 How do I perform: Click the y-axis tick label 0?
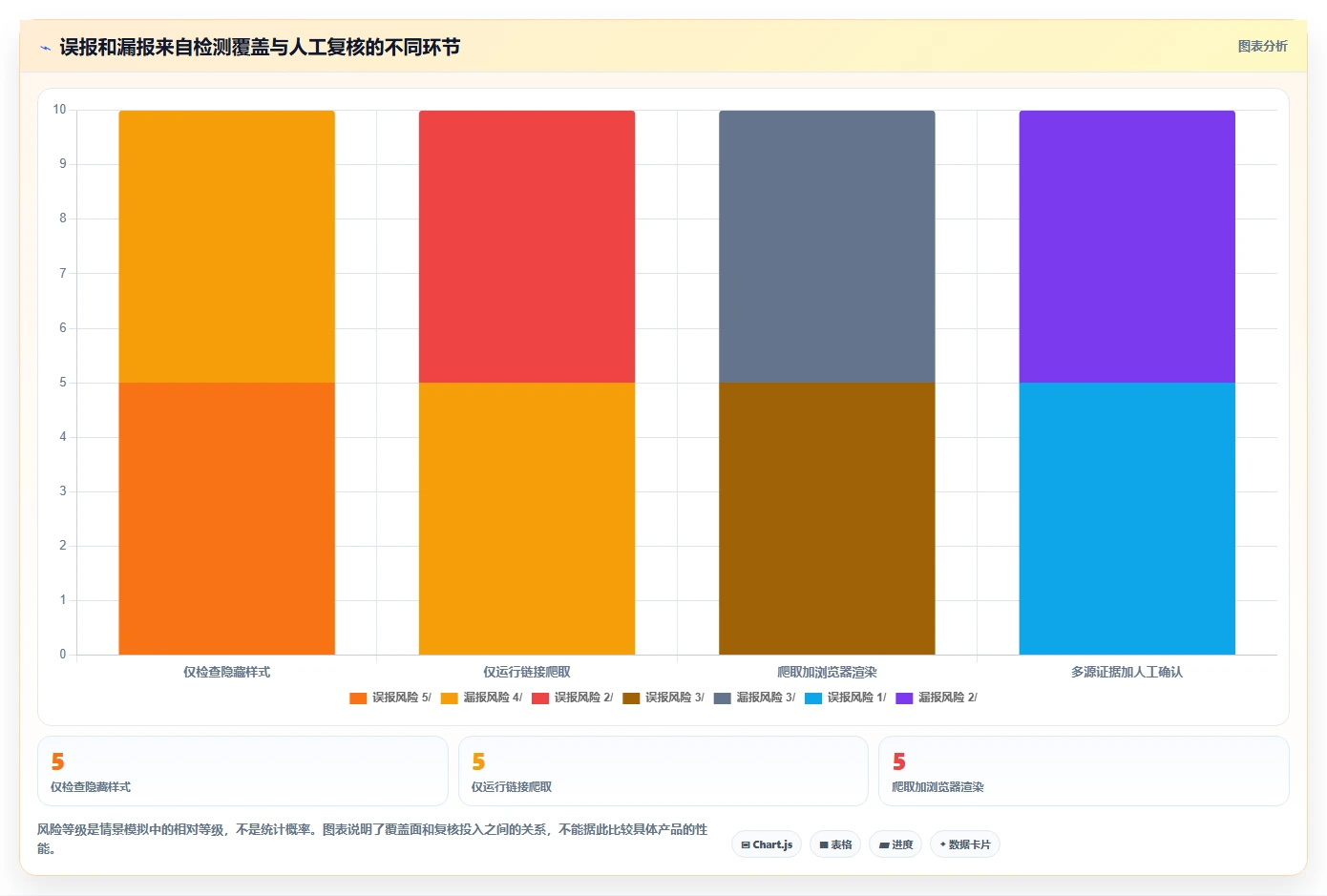tap(63, 655)
